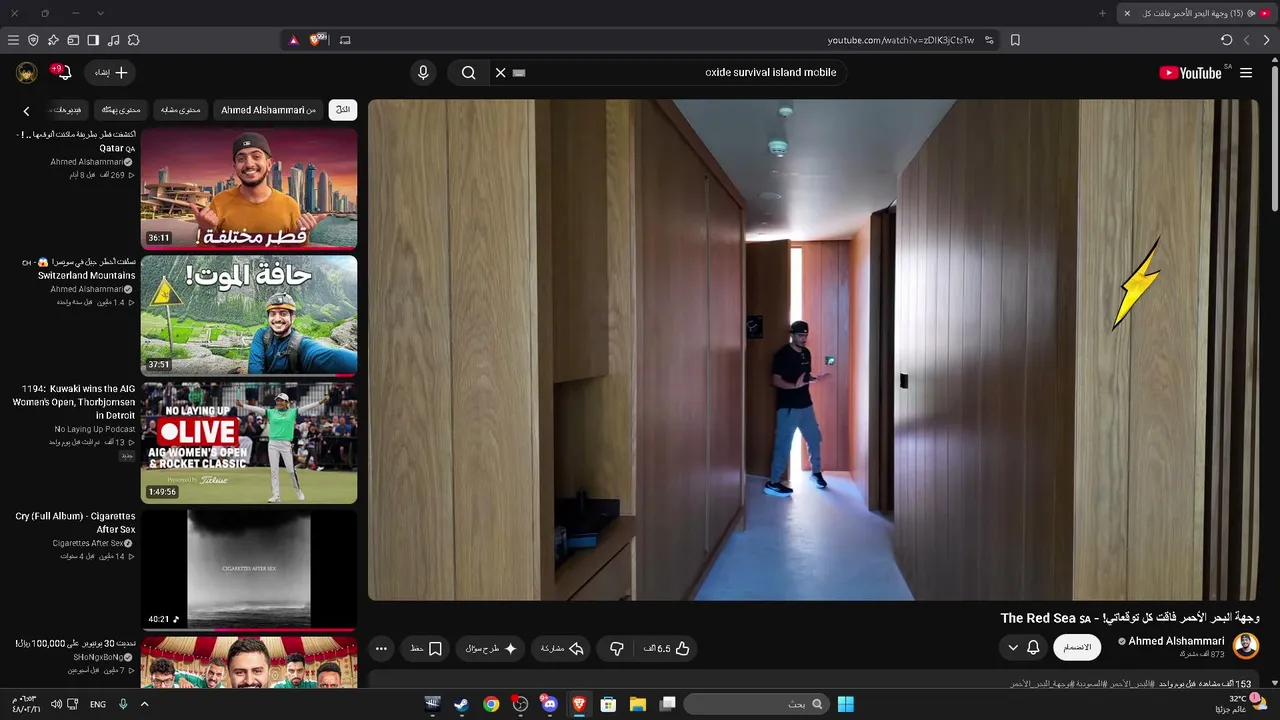Open the tab search dropdown arrow
Screen dimensions: 1280x720
[100, 13]
